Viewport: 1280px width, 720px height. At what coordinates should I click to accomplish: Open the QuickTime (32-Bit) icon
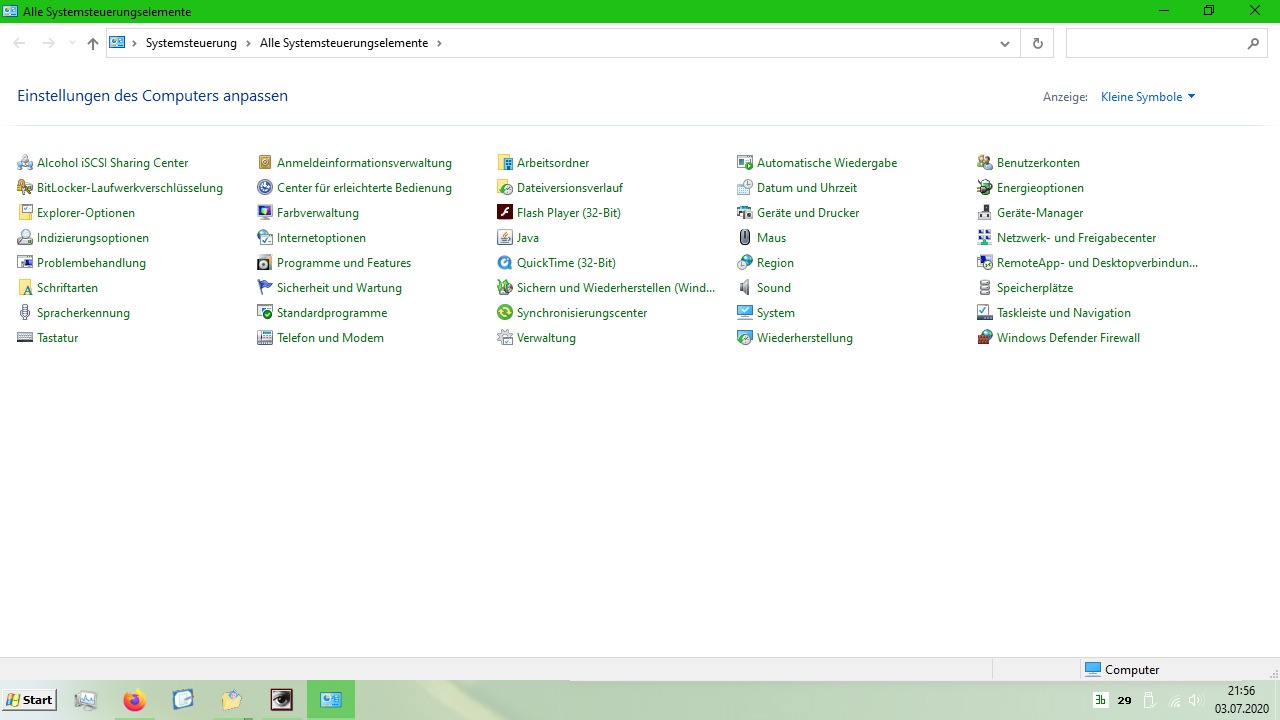tap(505, 263)
